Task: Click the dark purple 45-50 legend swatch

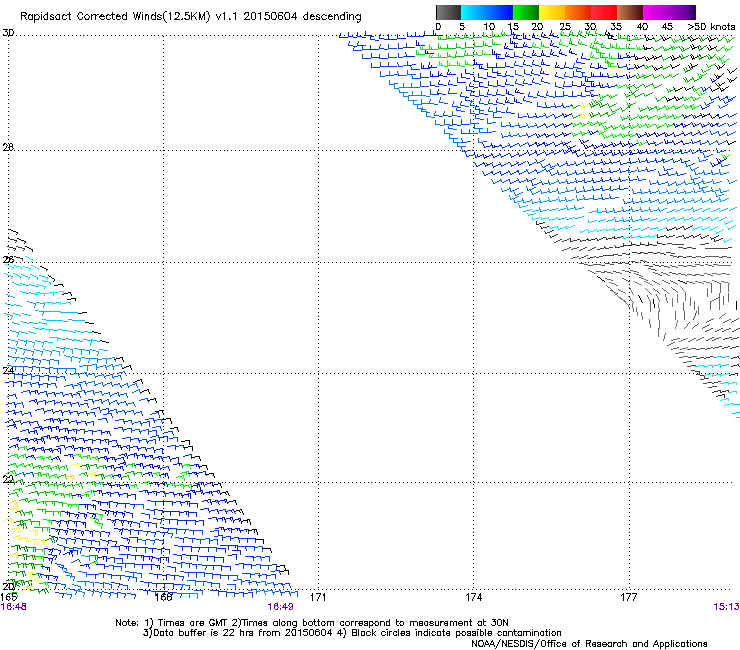Action: pos(682,12)
